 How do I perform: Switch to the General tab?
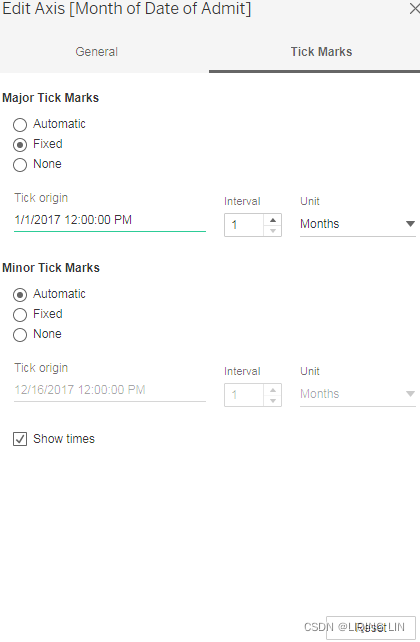coord(97,52)
